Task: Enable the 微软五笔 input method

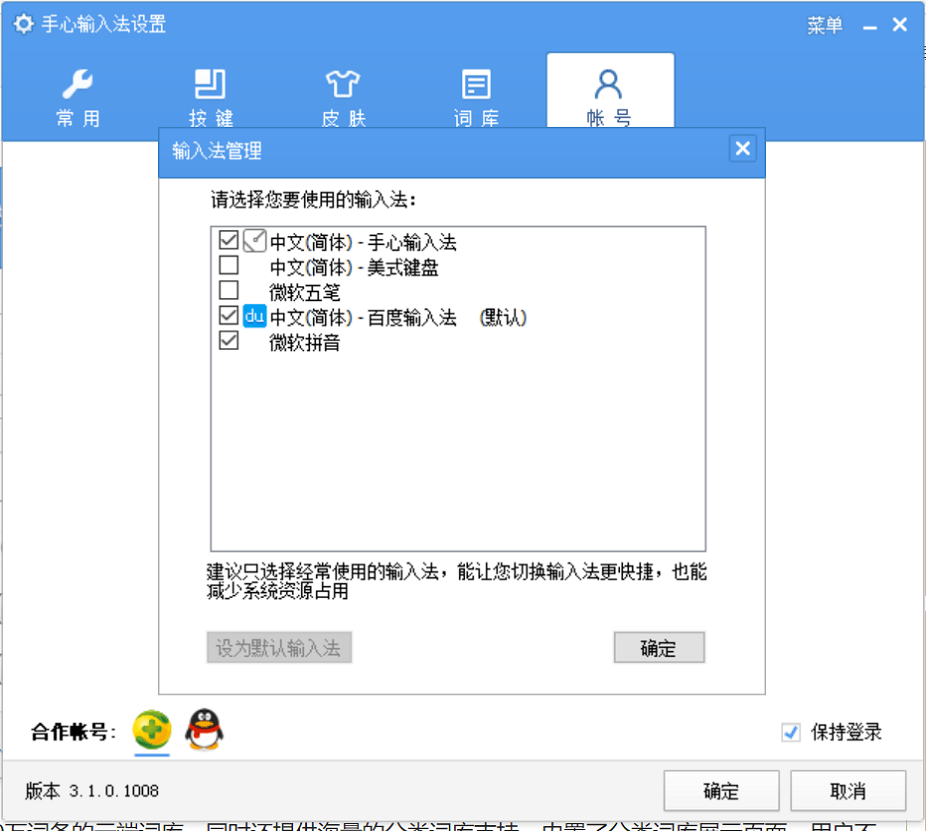Action: pos(227,291)
